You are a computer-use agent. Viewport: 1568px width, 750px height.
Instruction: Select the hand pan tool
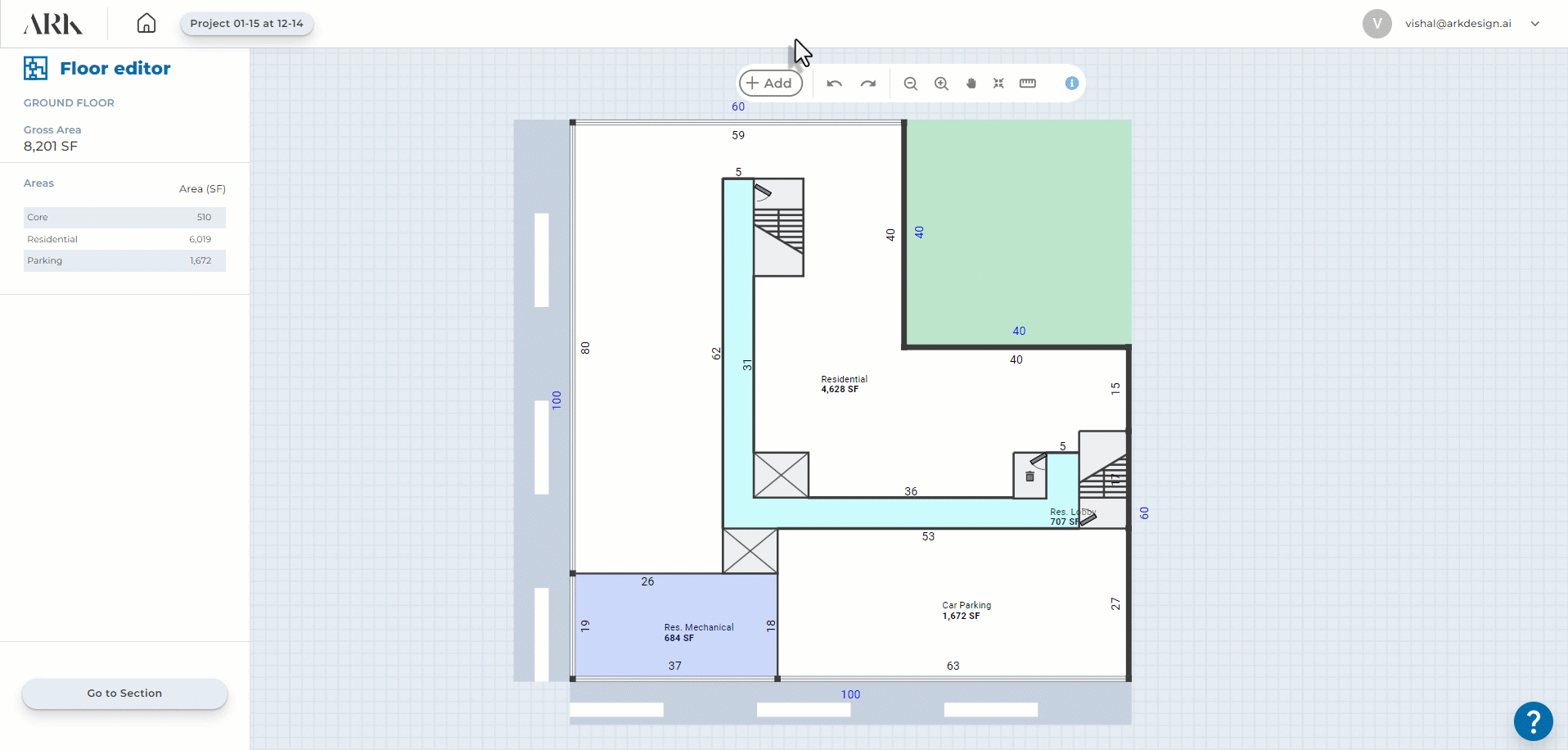click(x=971, y=84)
